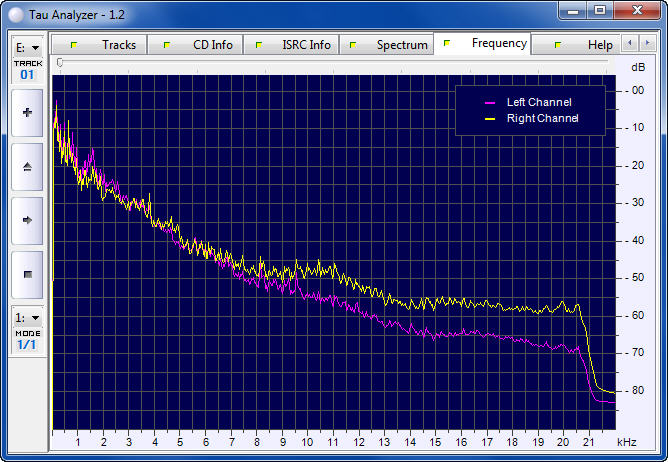Click the 10 kHz axis label
668x462 pixels.
coord(307,442)
